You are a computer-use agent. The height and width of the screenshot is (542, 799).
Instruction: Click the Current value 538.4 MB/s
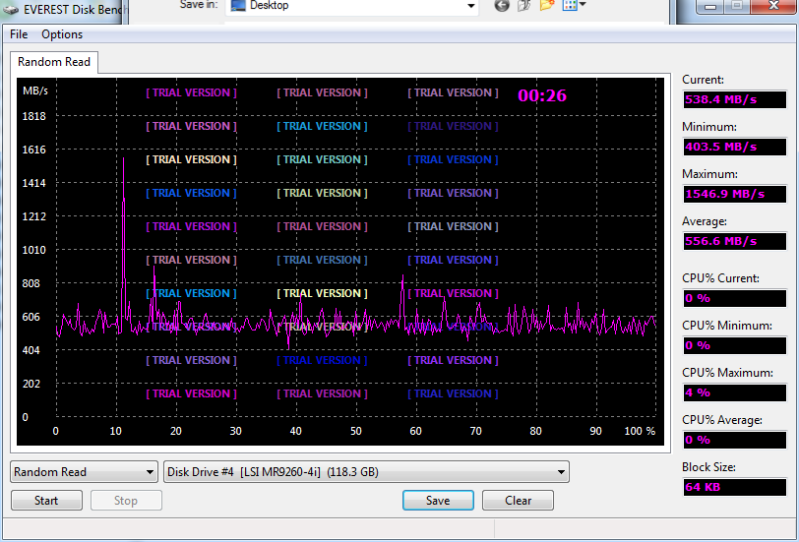pos(735,99)
